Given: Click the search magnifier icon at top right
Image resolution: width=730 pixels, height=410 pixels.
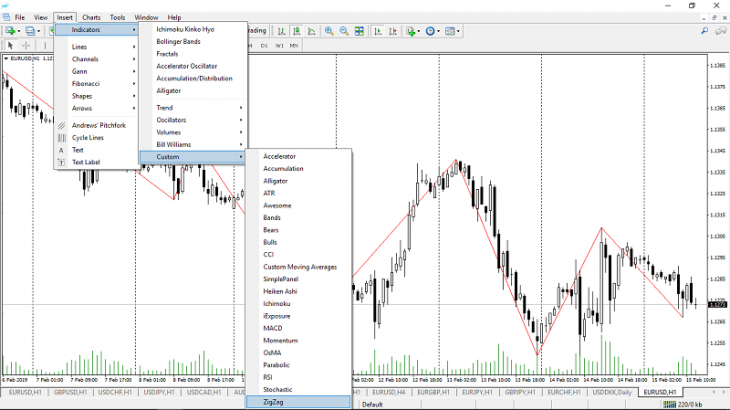Looking at the screenshot, I should tap(706, 32).
